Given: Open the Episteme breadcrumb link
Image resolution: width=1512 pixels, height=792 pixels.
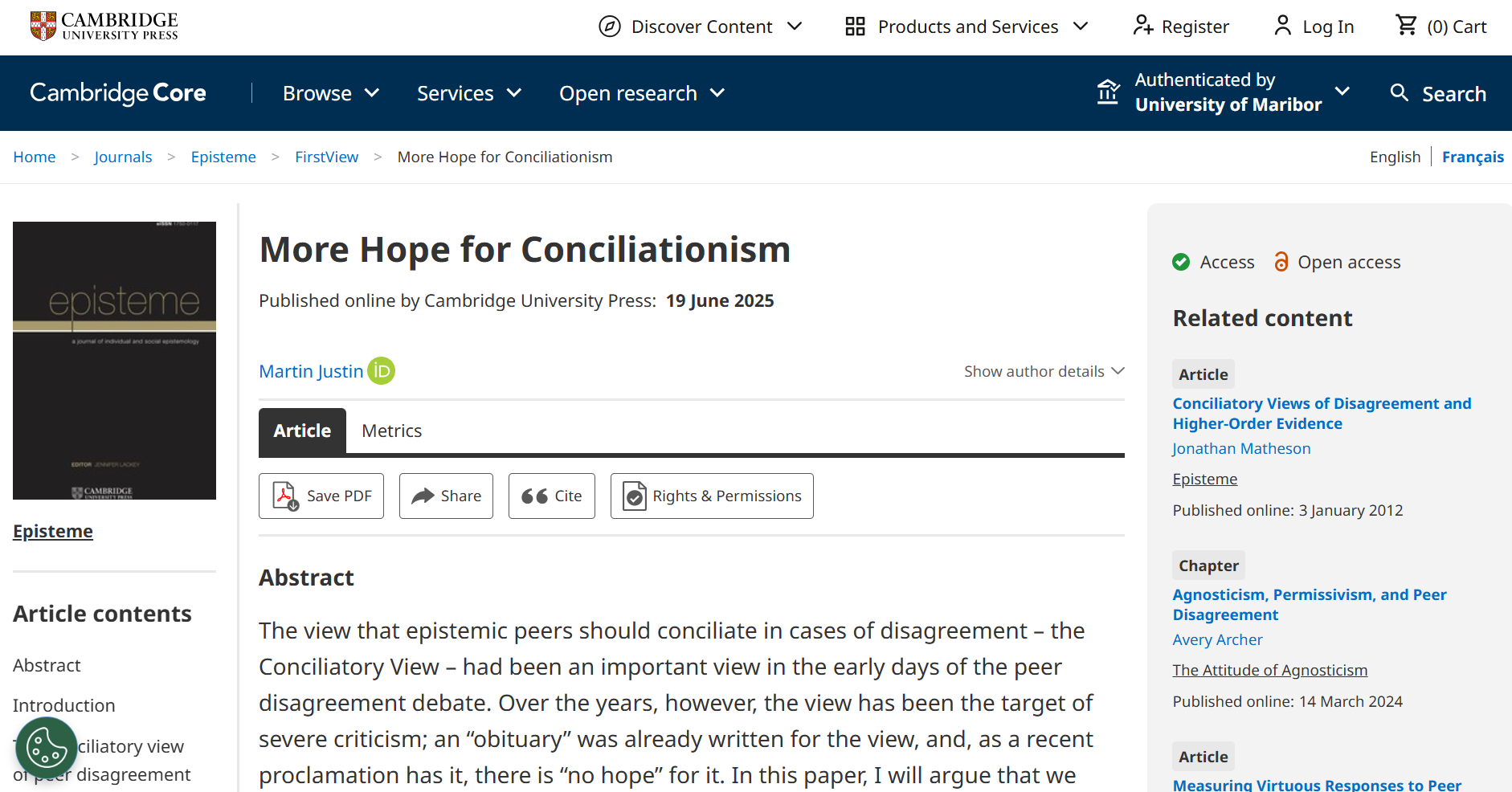Looking at the screenshot, I should (223, 157).
